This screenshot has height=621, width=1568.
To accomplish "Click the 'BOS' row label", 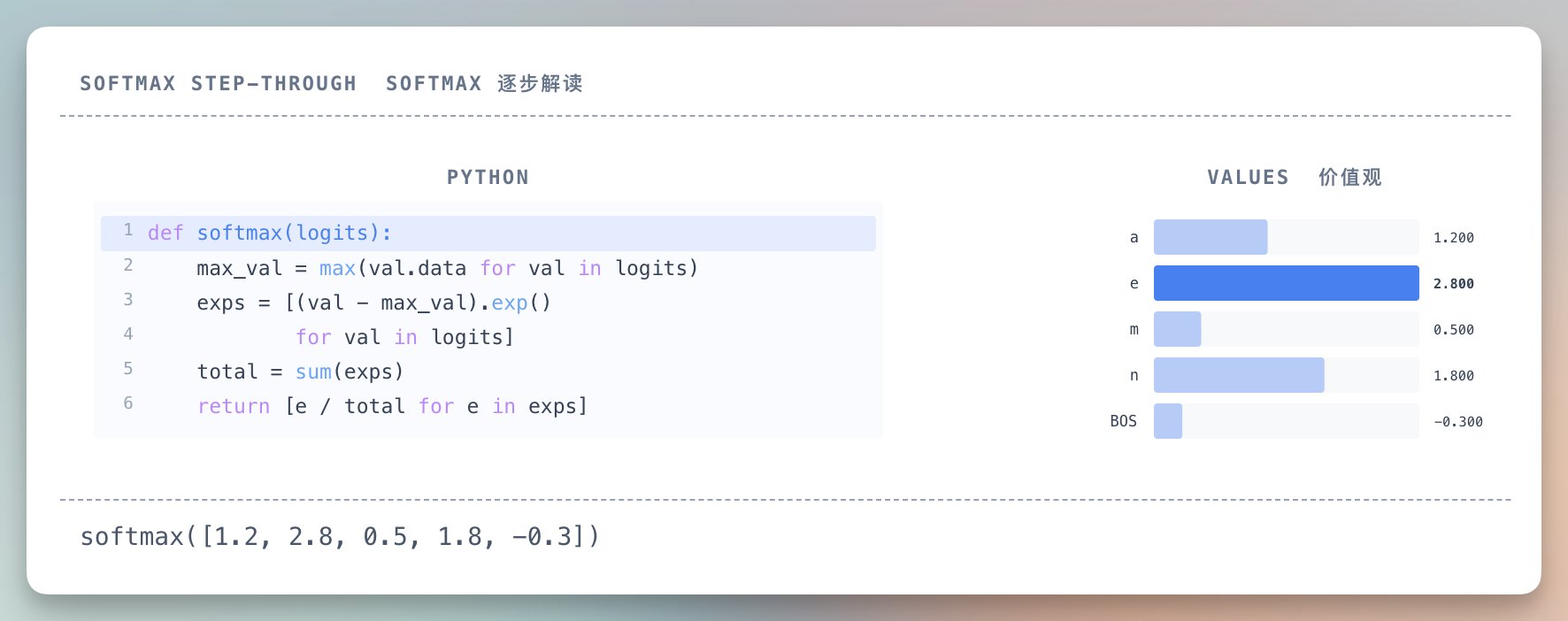I will 1123,421.
